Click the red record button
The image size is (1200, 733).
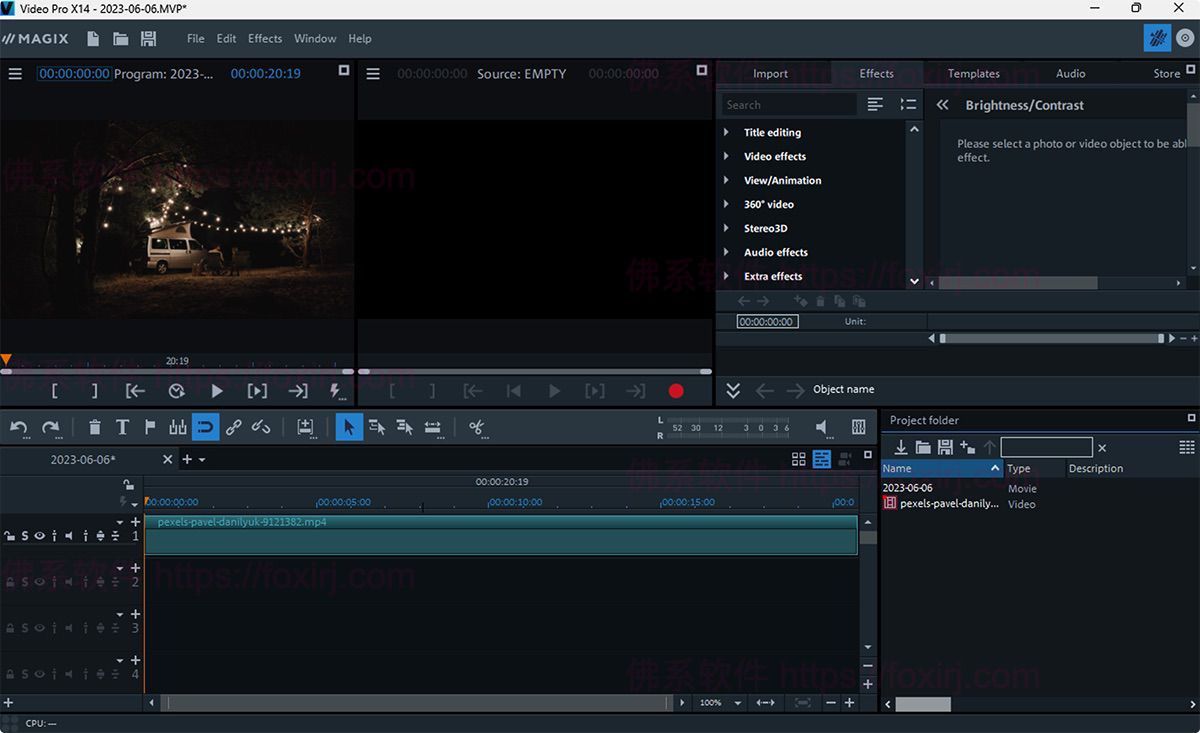676,391
